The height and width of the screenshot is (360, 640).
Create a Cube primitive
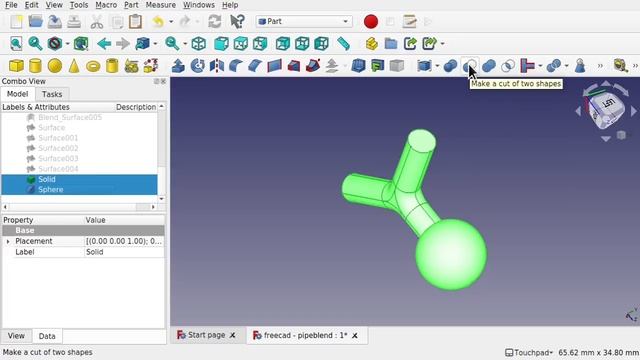[16, 66]
